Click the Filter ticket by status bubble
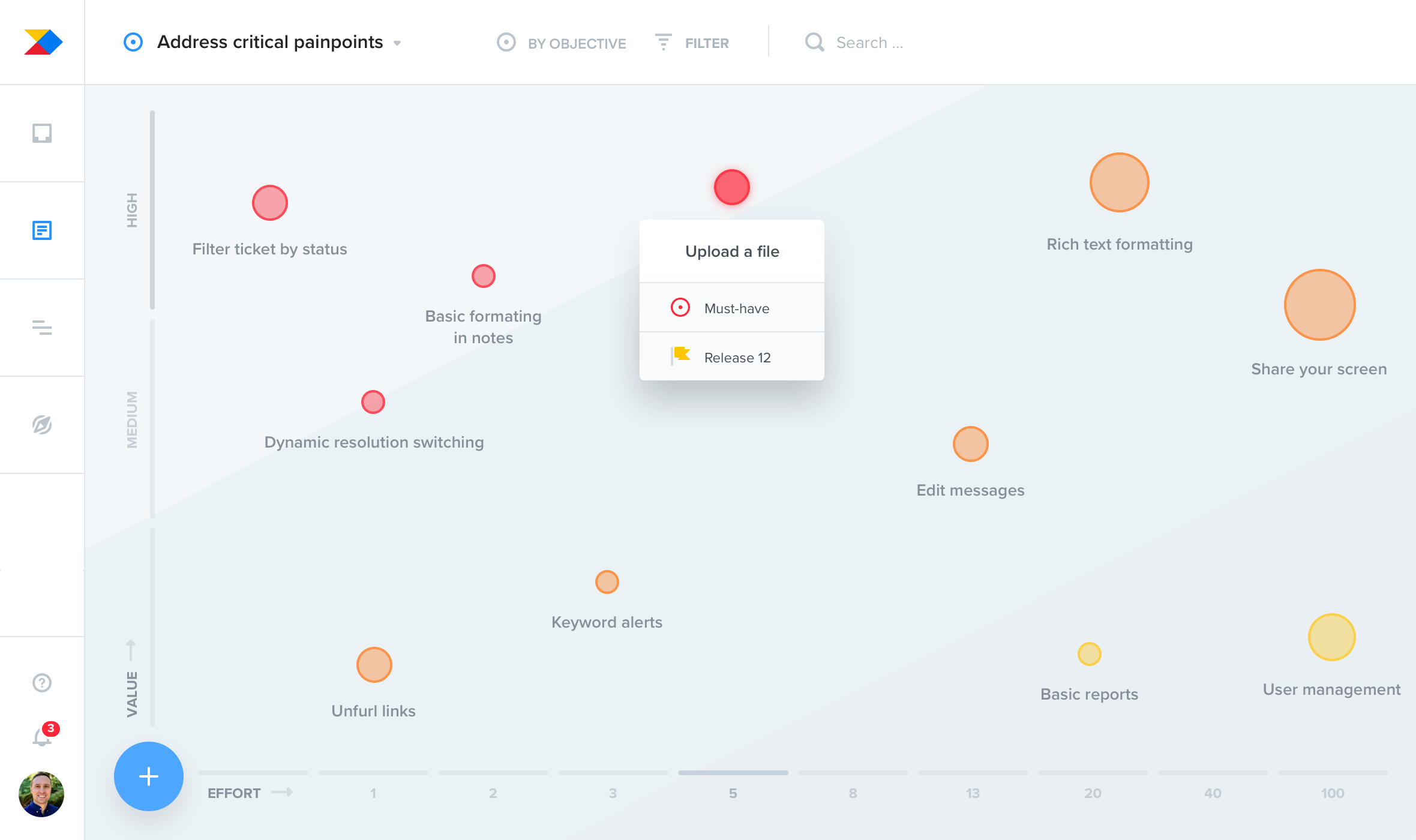The width and height of the screenshot is (1416, 840). pos(270,203)
